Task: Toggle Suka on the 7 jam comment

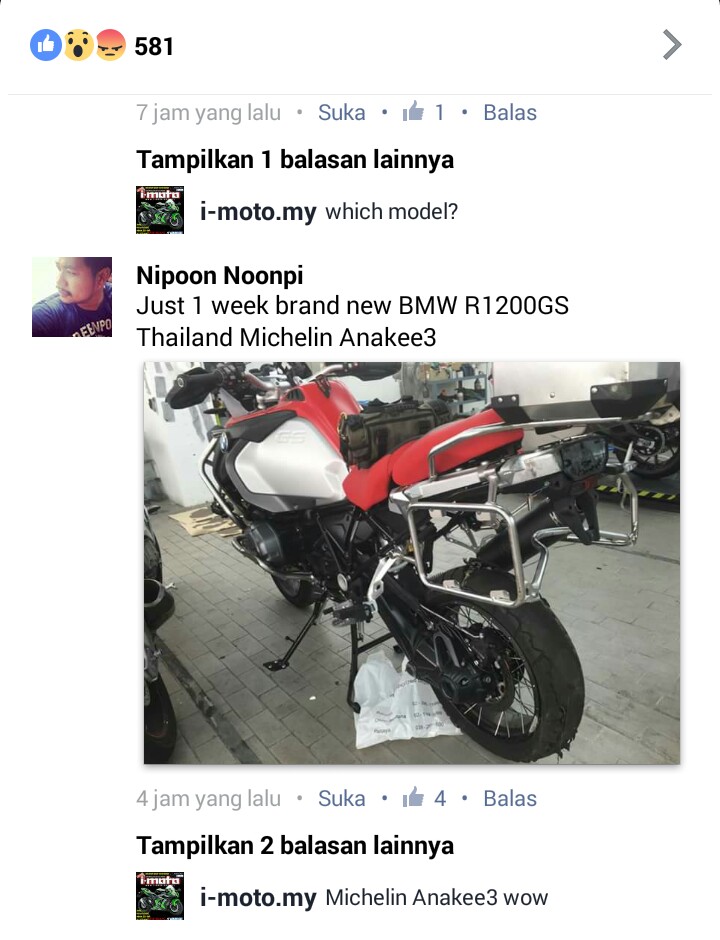Action: pos(342,113)
